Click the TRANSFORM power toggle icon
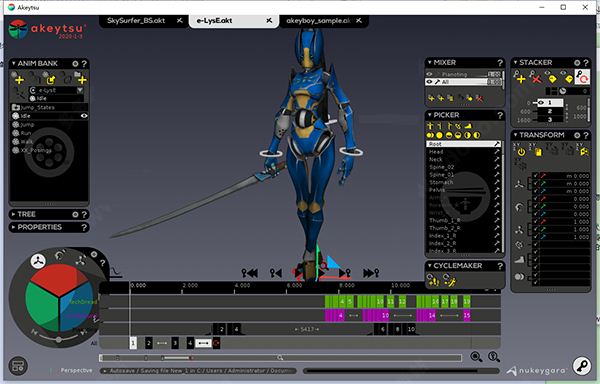The image size is (600, 384). tap(521, 152)
